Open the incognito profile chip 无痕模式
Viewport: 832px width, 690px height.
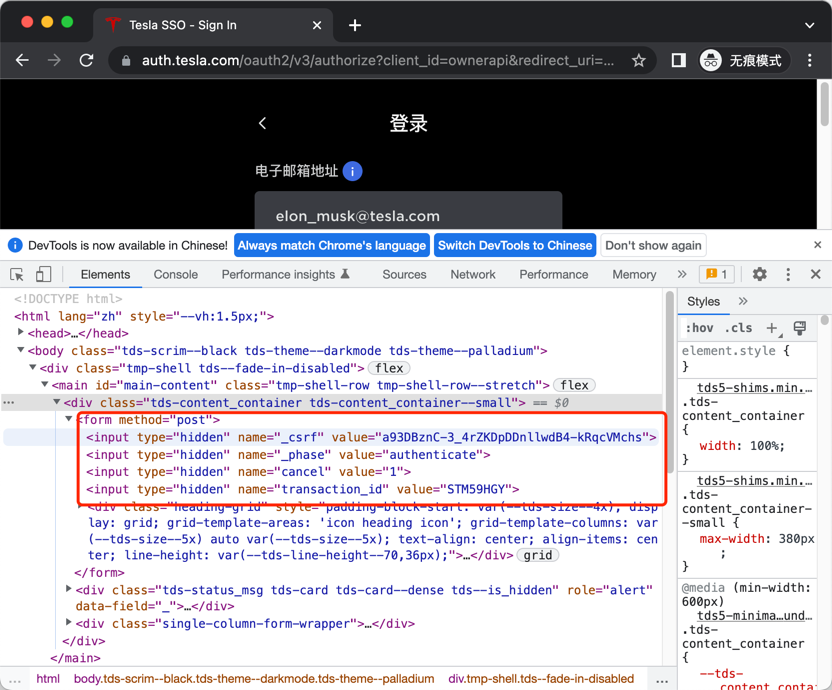pyautogui.click(x=744, y=61)
